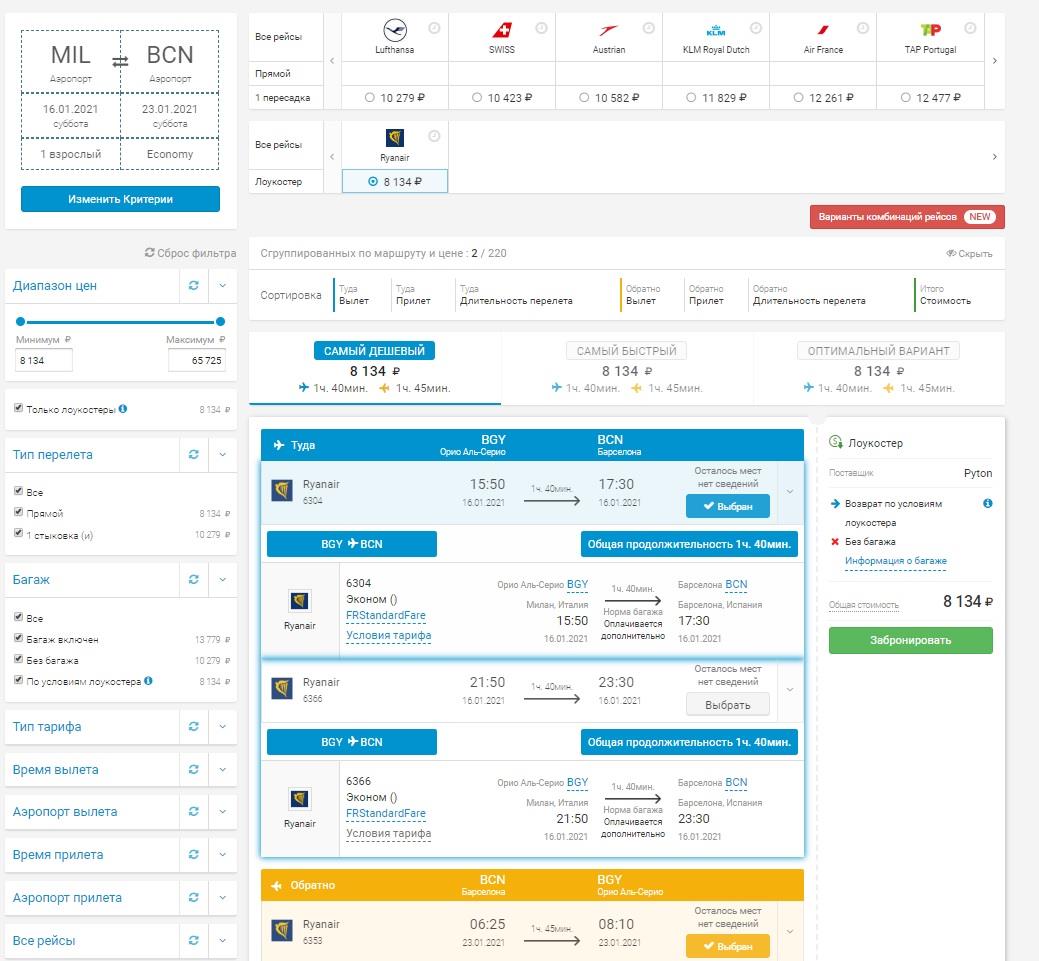Image resolution: width=1039 pixels, height=961 pixels.
Task: Click the minimum price slider handle
Action: 21,321
